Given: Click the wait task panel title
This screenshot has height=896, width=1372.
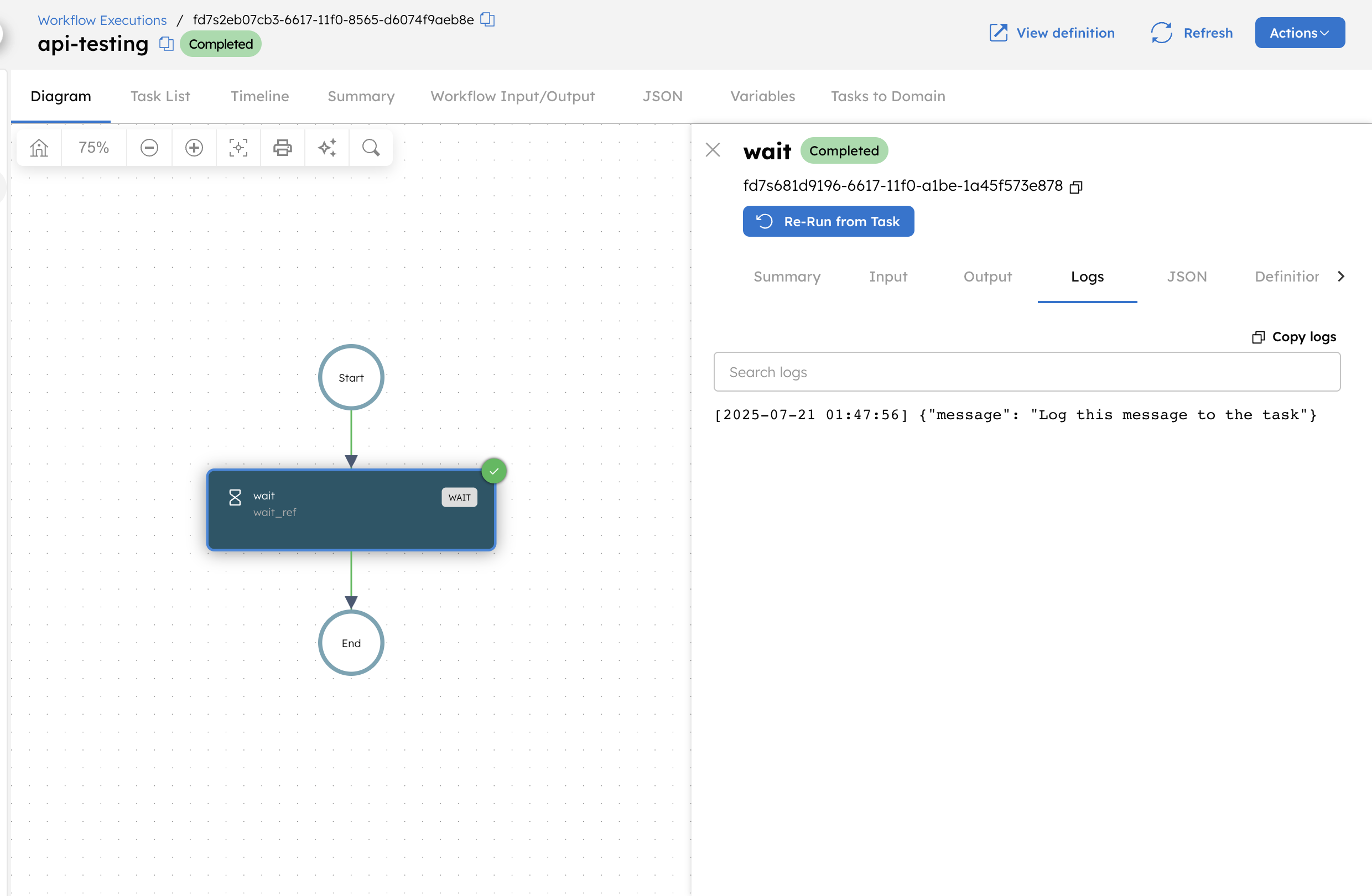Looking at the screenshot, I should [x=767, y=151].
